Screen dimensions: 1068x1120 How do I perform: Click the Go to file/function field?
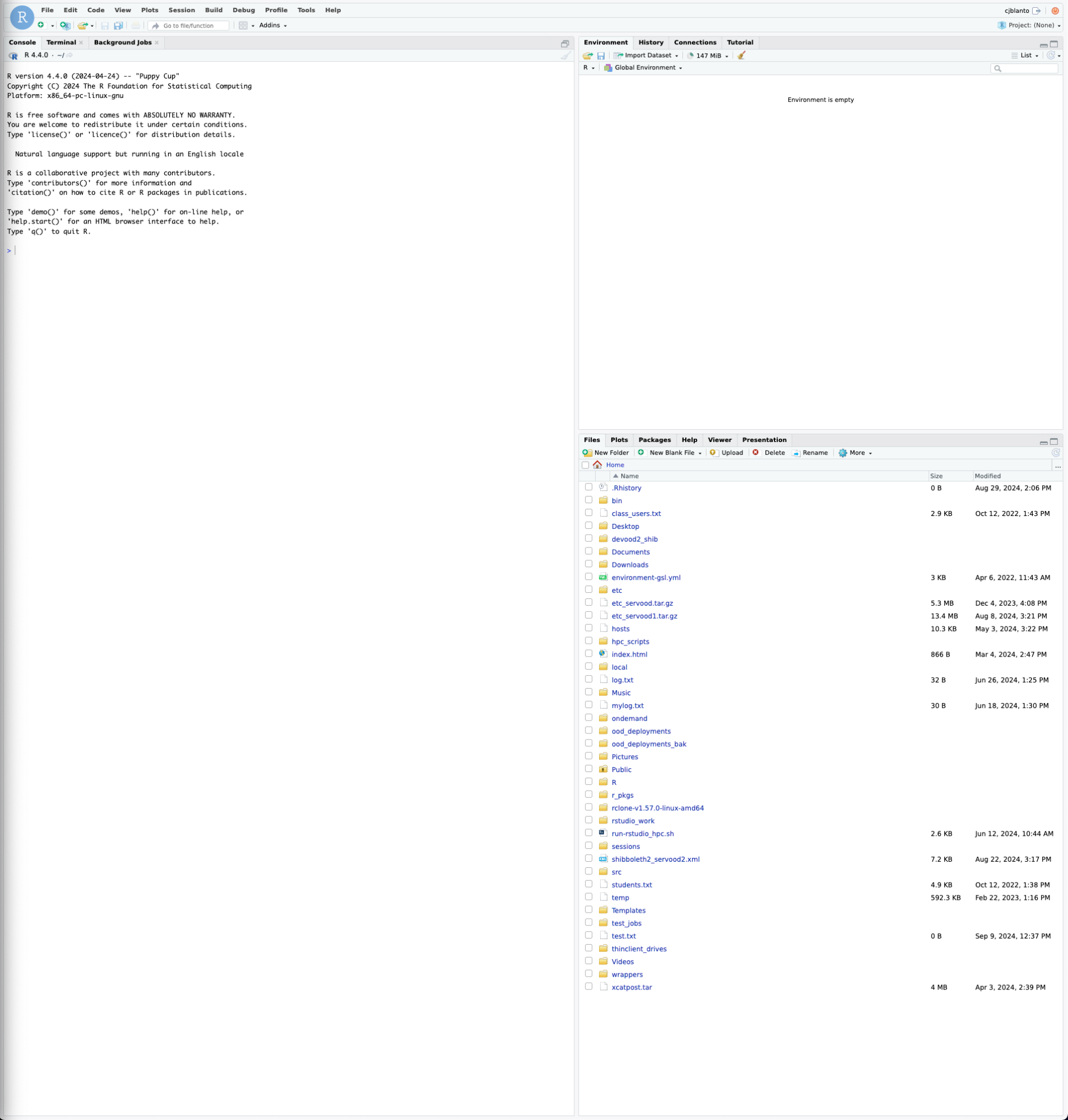click(188, 26)
